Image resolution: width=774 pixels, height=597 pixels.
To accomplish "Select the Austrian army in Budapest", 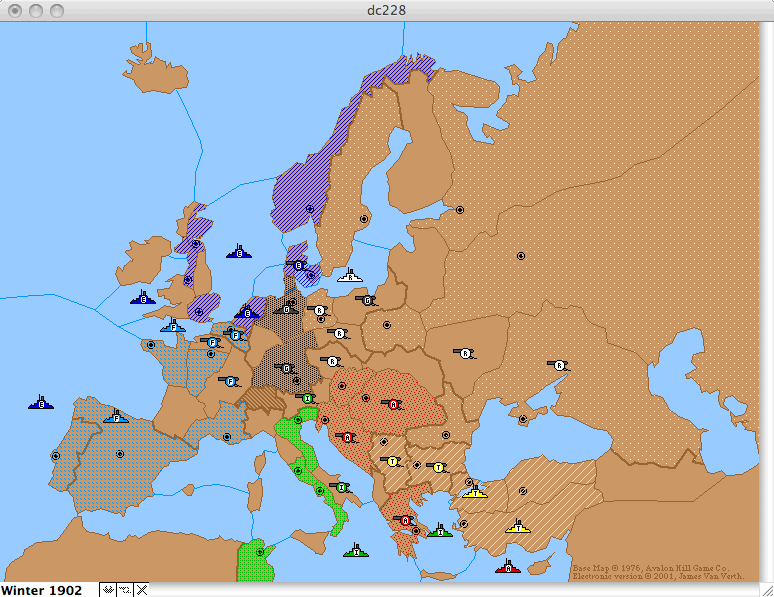I will [x=393, y=404].
